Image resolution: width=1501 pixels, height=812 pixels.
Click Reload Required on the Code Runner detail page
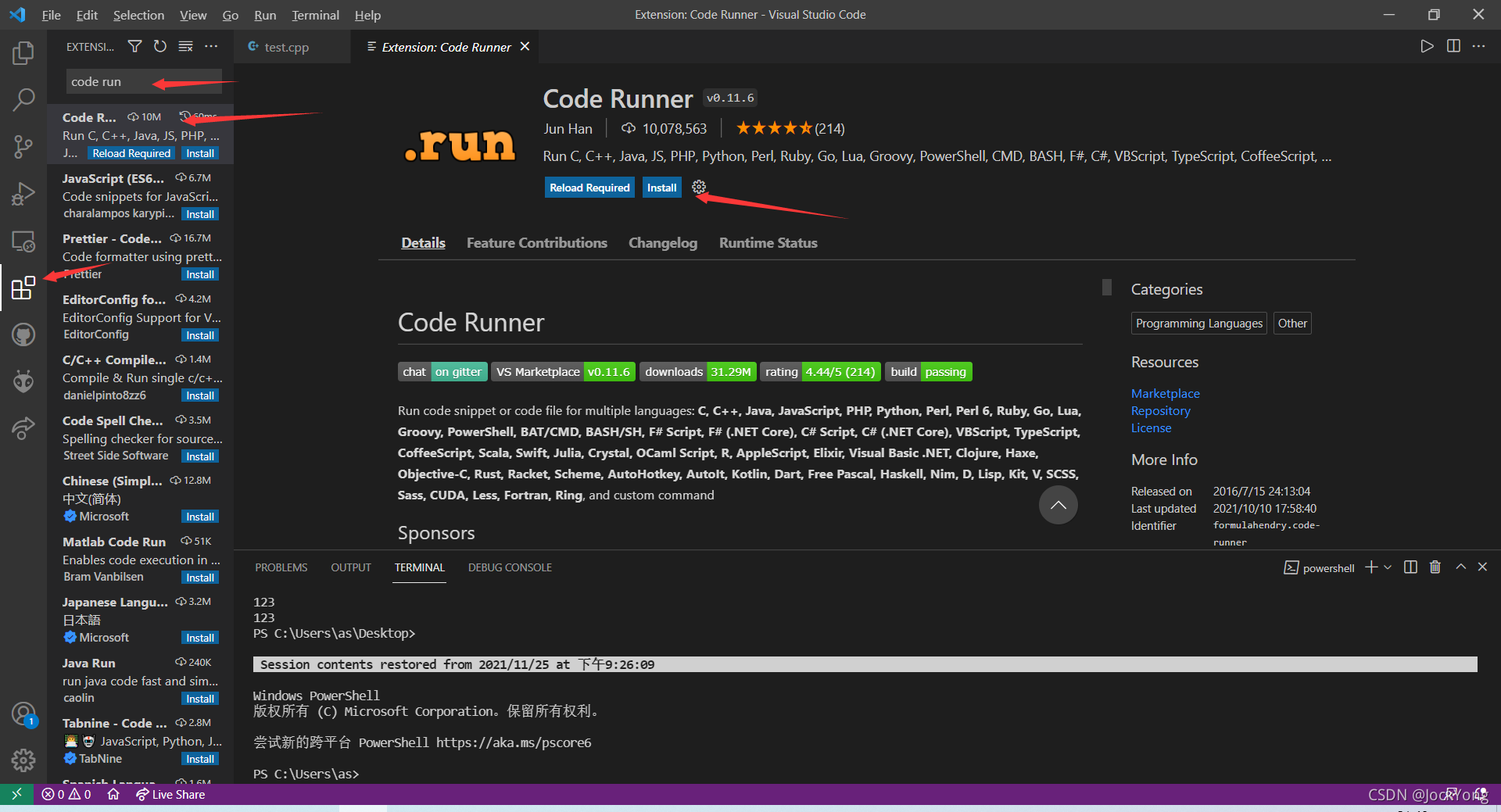click(589, 188)
